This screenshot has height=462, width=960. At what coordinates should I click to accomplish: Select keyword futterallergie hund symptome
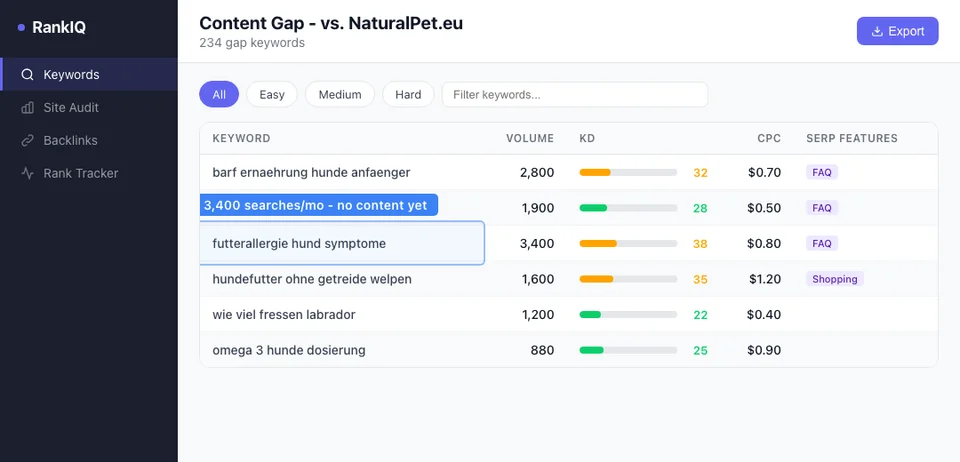(299, 244)
